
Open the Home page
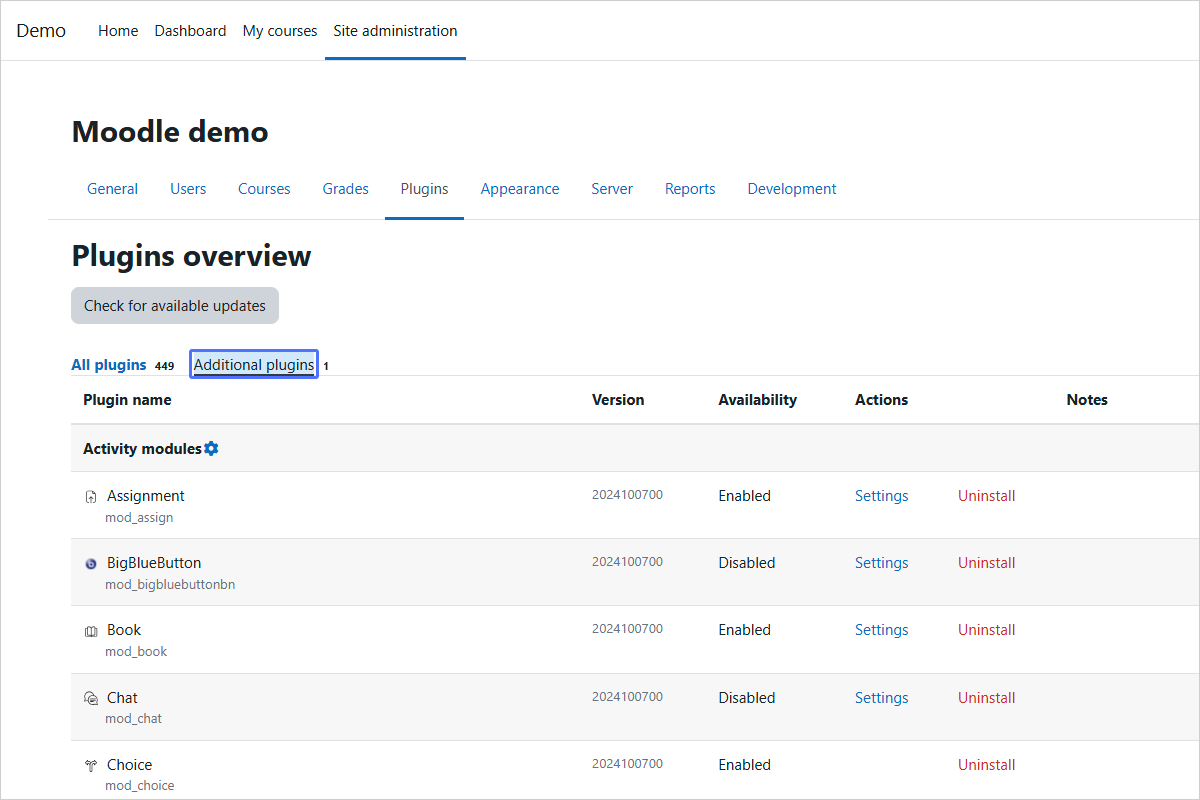tap(118, 31)
